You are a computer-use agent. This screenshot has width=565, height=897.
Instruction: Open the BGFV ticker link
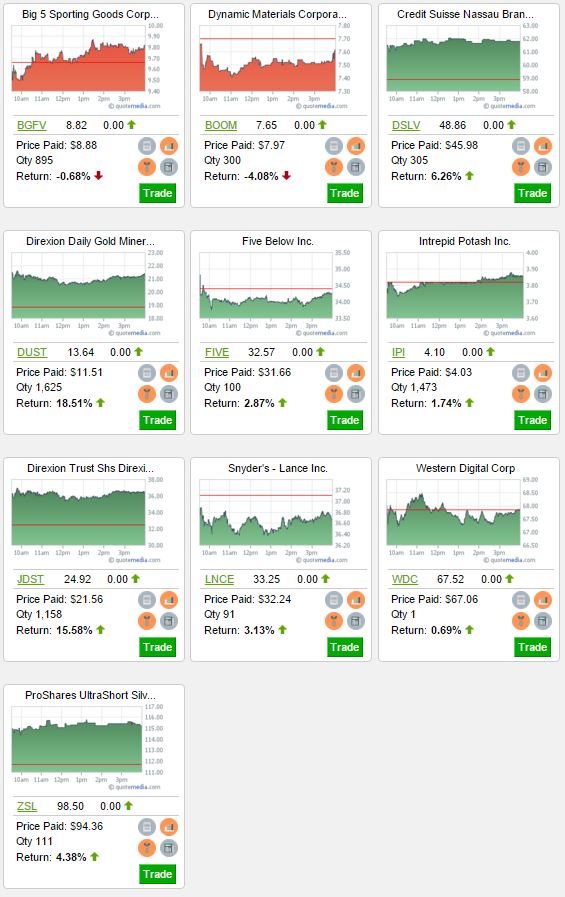[x=31, y=125]
